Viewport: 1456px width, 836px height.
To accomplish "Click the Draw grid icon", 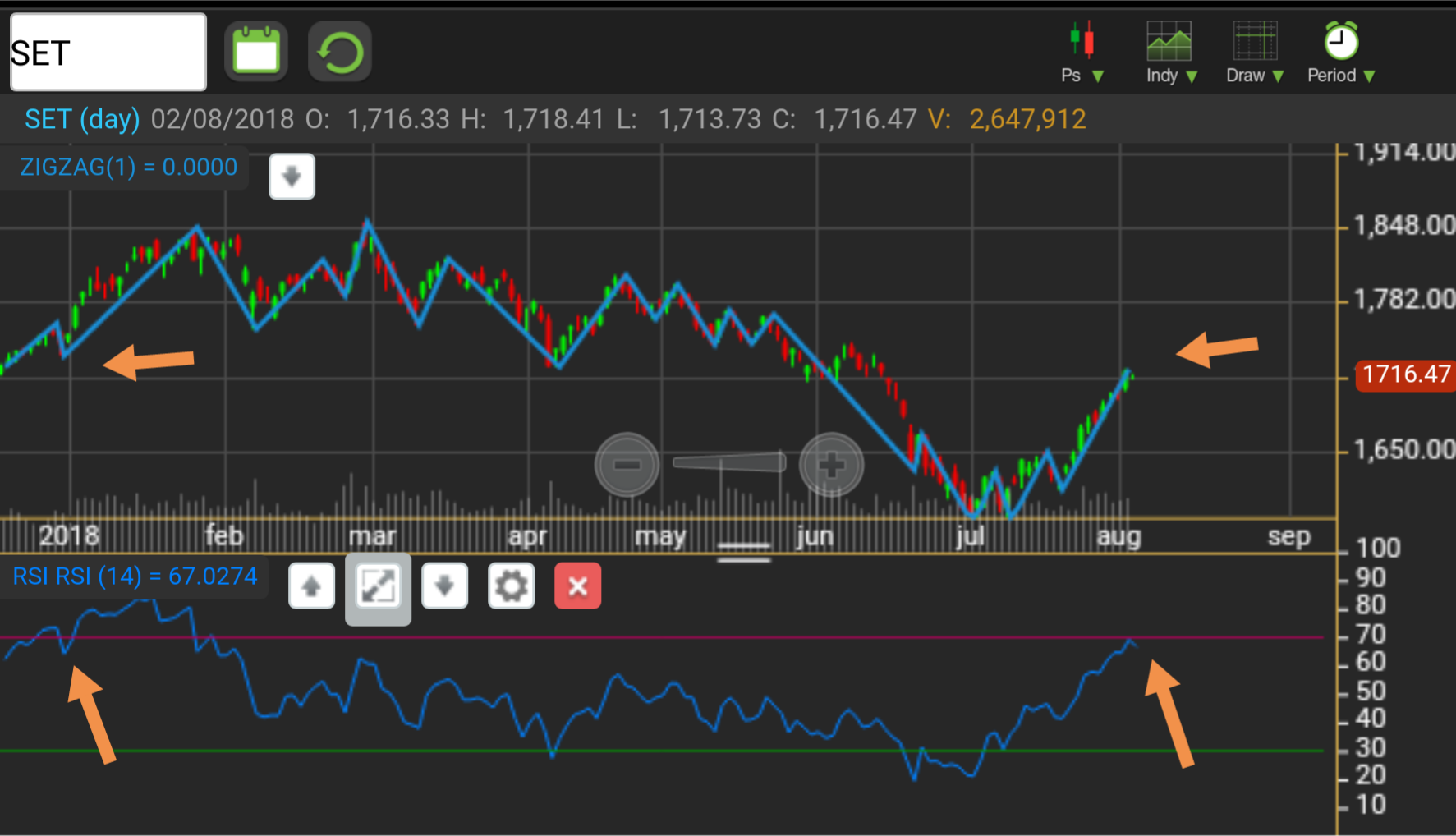I will 1255,40.
